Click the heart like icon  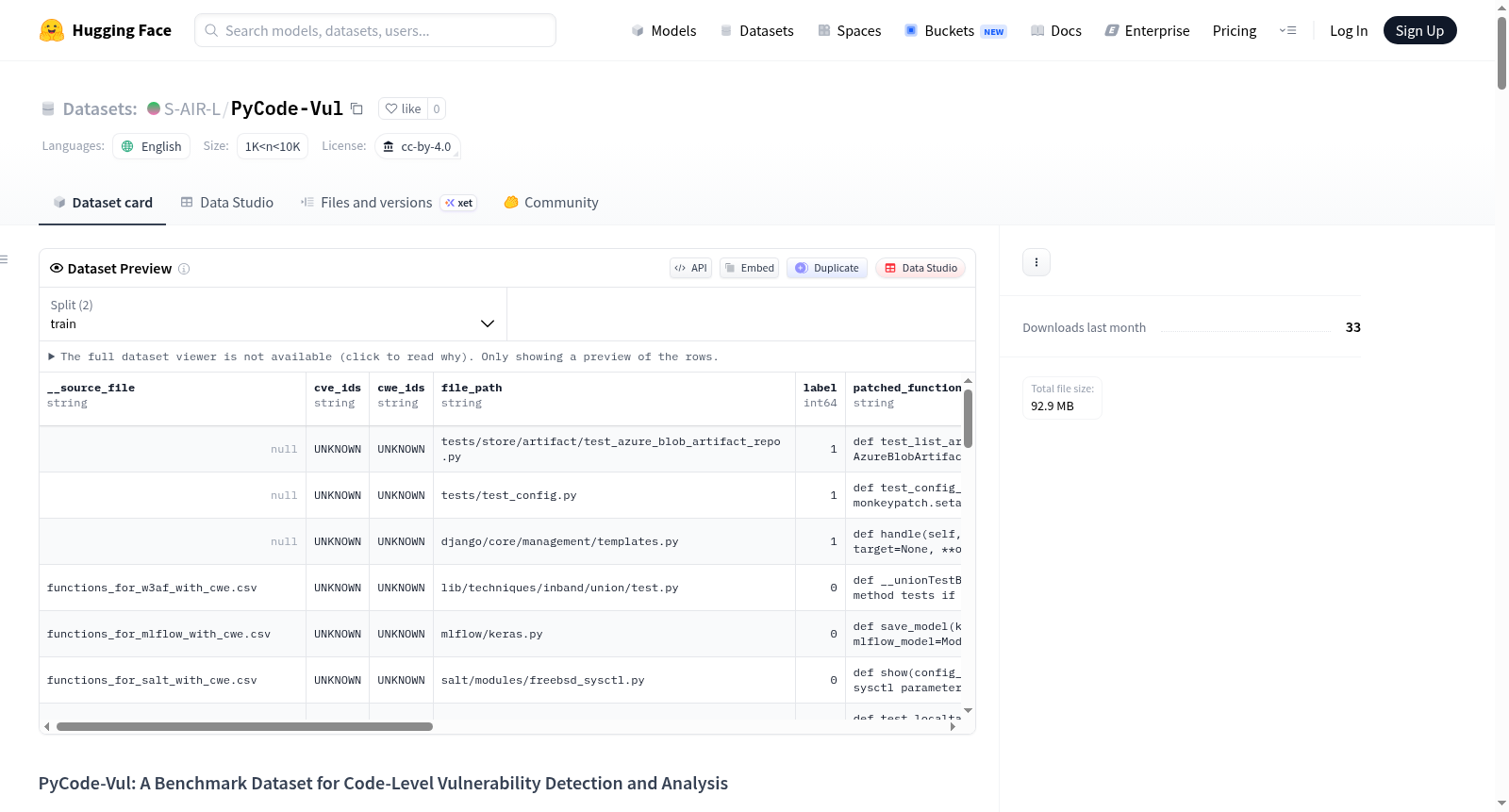tap(391, 108)
